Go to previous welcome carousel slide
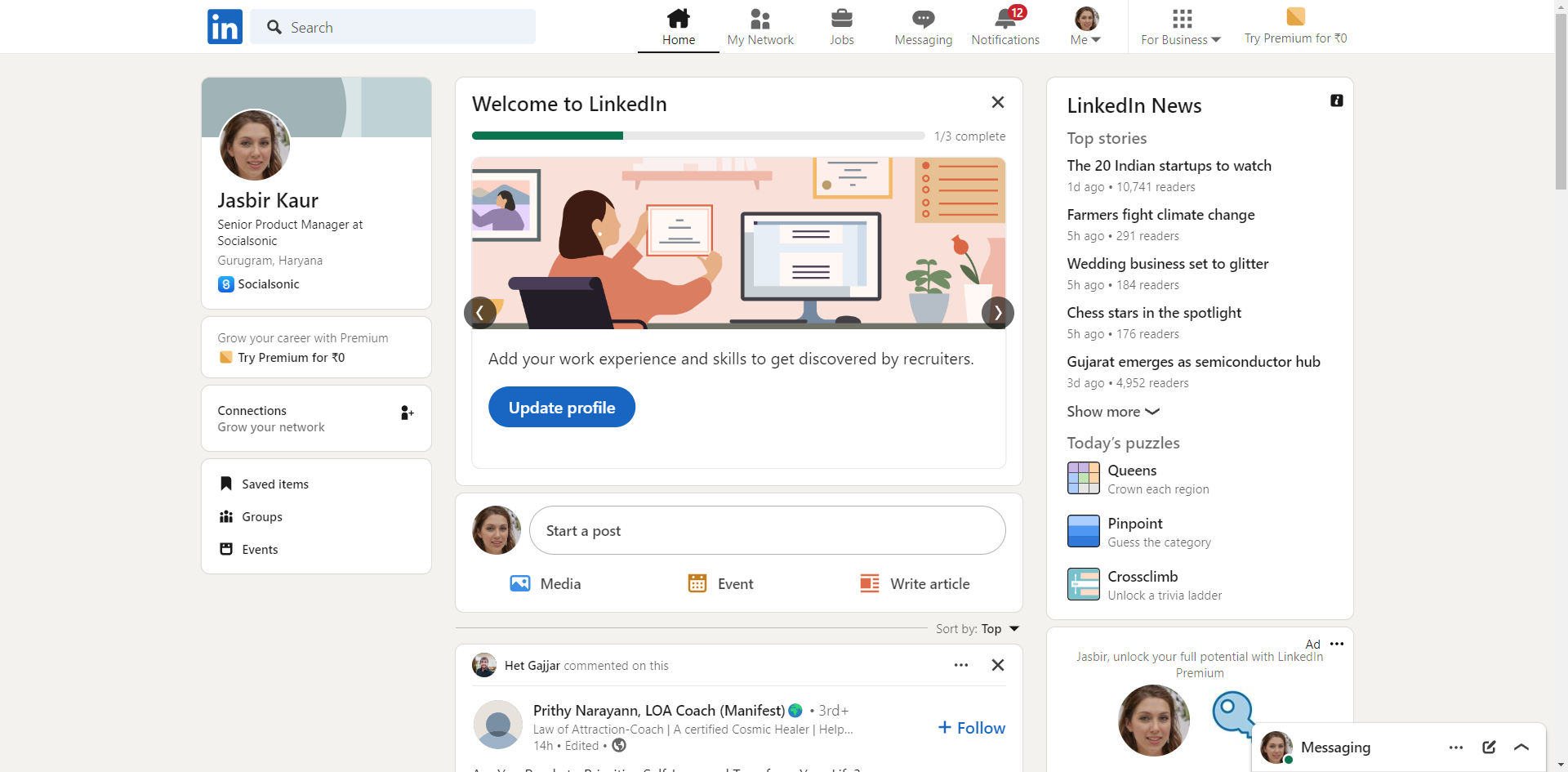This screenshot has height=772, width=1568. (480, 313)
